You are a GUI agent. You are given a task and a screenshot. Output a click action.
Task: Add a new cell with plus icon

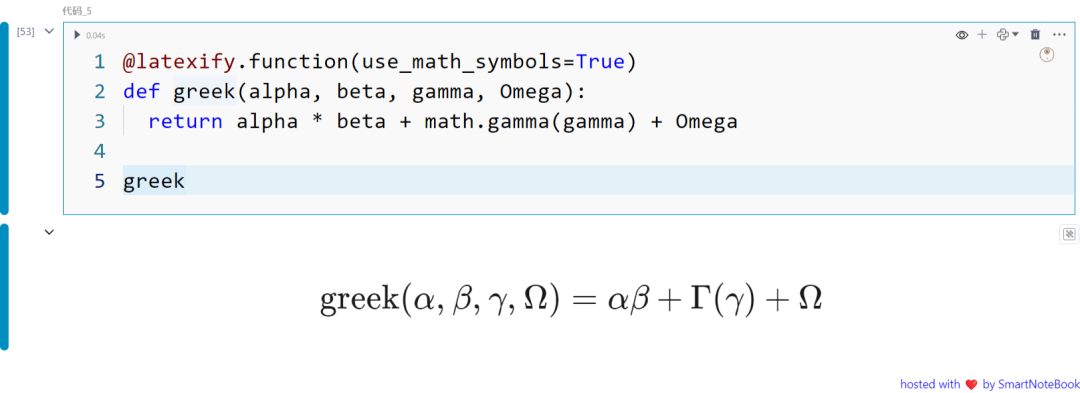click(982, 34)
